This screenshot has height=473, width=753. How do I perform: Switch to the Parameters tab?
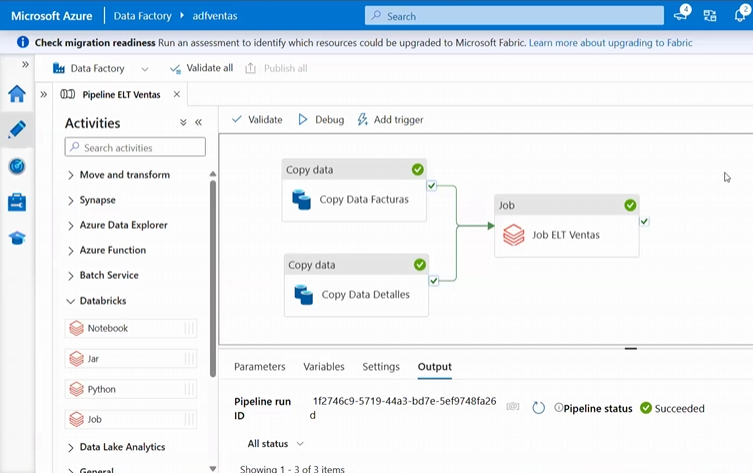[259, 367]
